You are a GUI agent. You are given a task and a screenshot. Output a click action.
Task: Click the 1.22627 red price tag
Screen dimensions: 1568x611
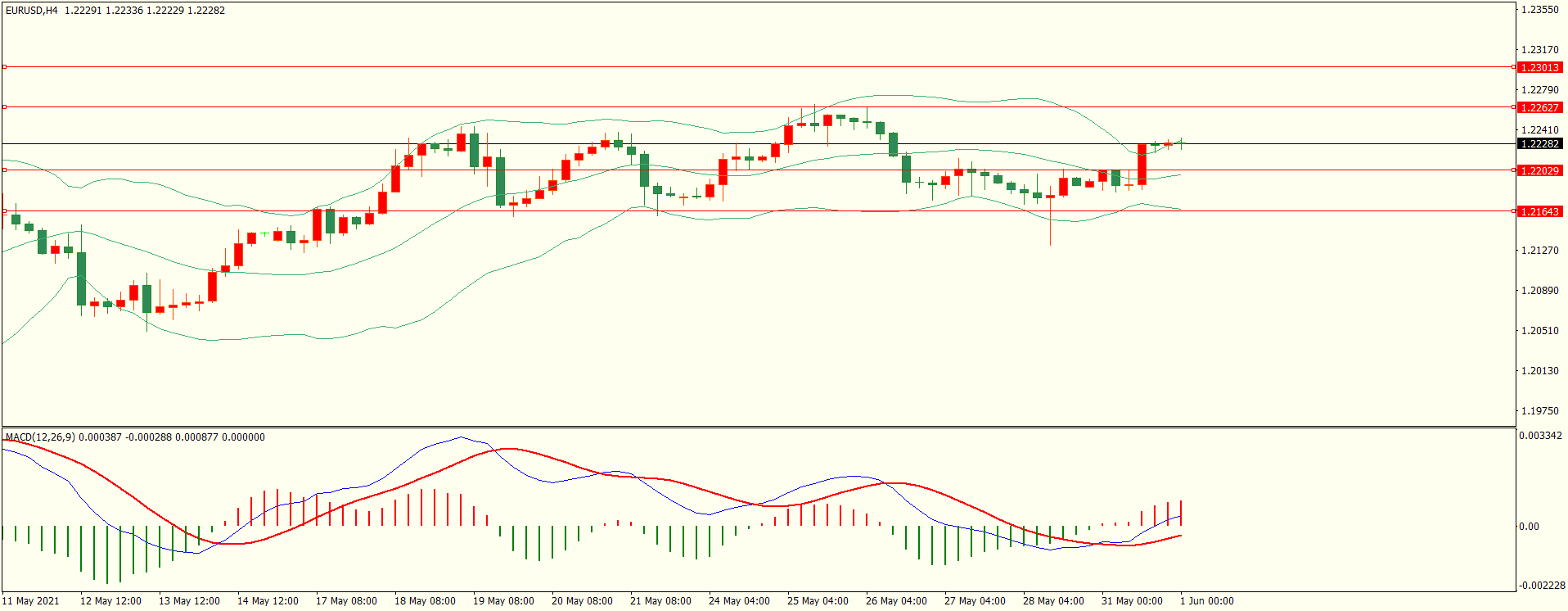(1539, 107)
